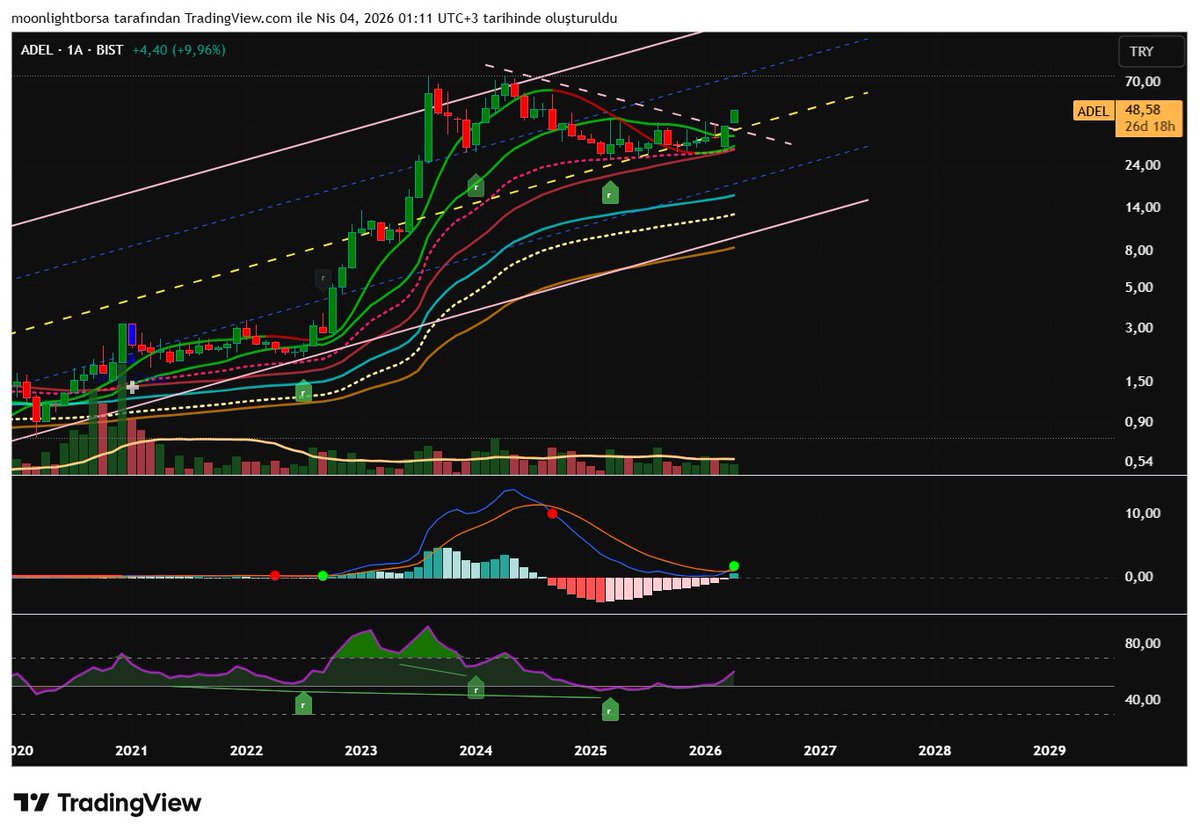1199x838 pixels.
Task: Open the TRY currency selector
Action: pyautogui.click(x=1151, y=51)
